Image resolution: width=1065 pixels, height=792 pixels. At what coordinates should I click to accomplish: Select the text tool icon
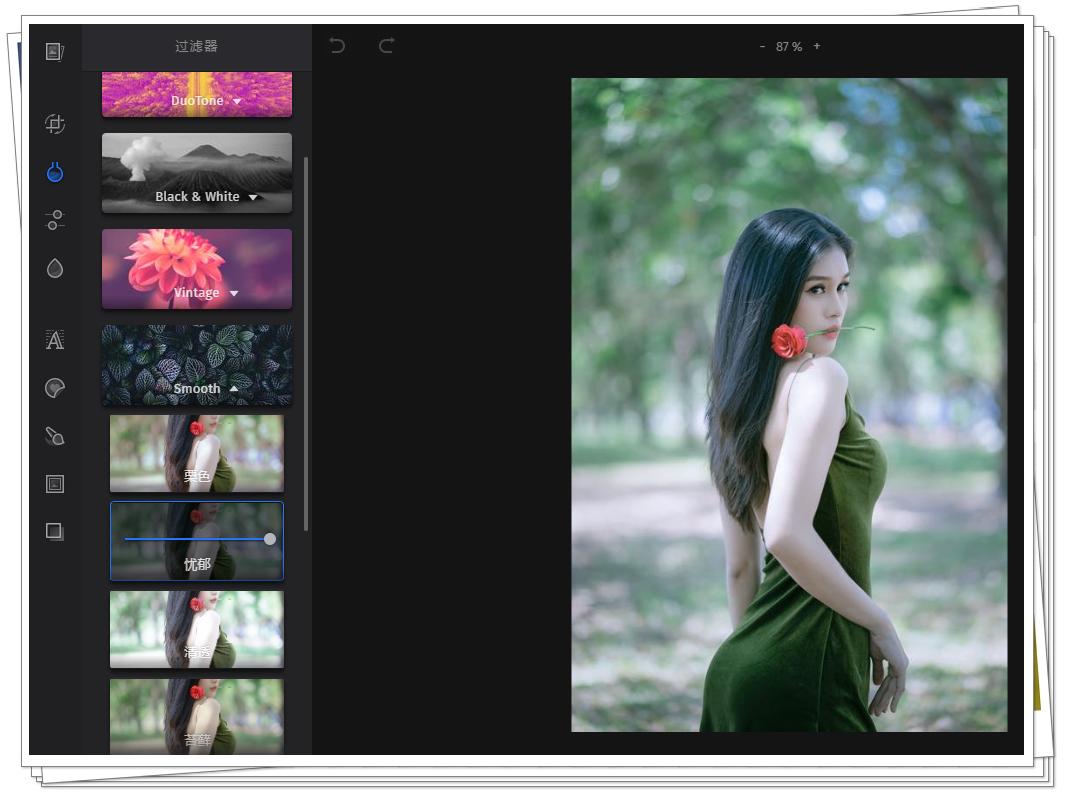click(54, 340)
